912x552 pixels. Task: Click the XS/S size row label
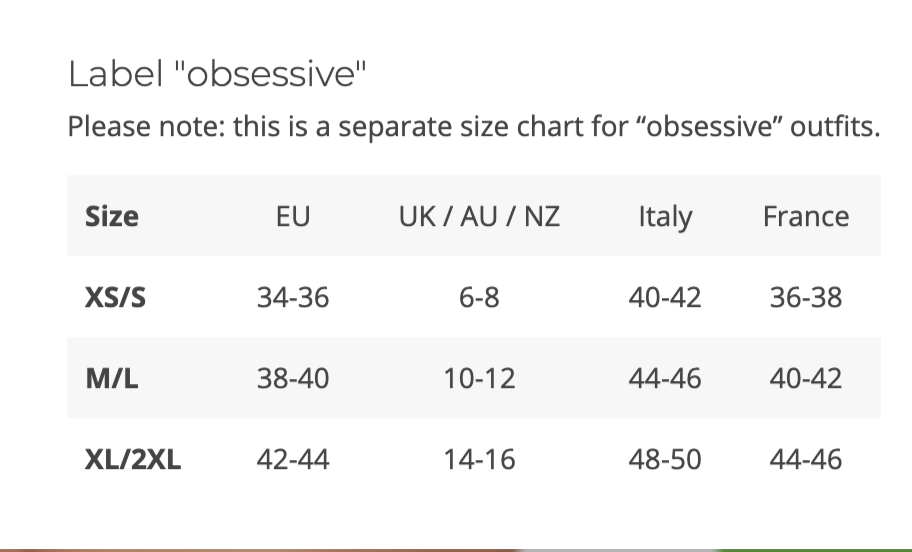[115, 297]
